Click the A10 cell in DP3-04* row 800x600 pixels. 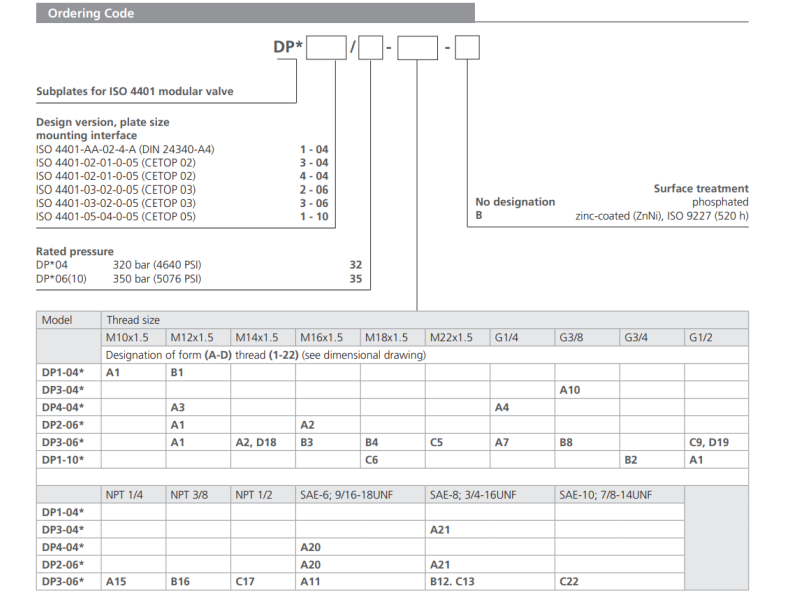tap(570, 389)
